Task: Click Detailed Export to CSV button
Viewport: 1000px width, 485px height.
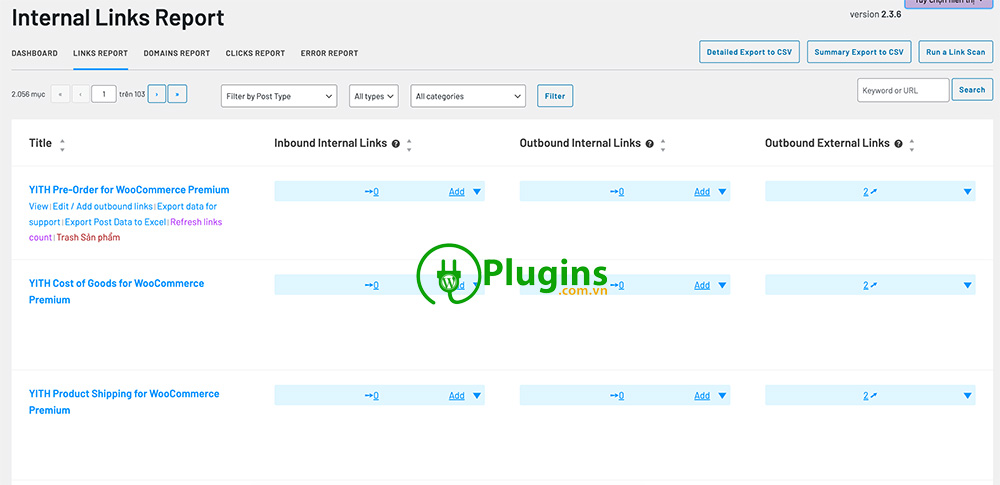Action: coord(749,52)
